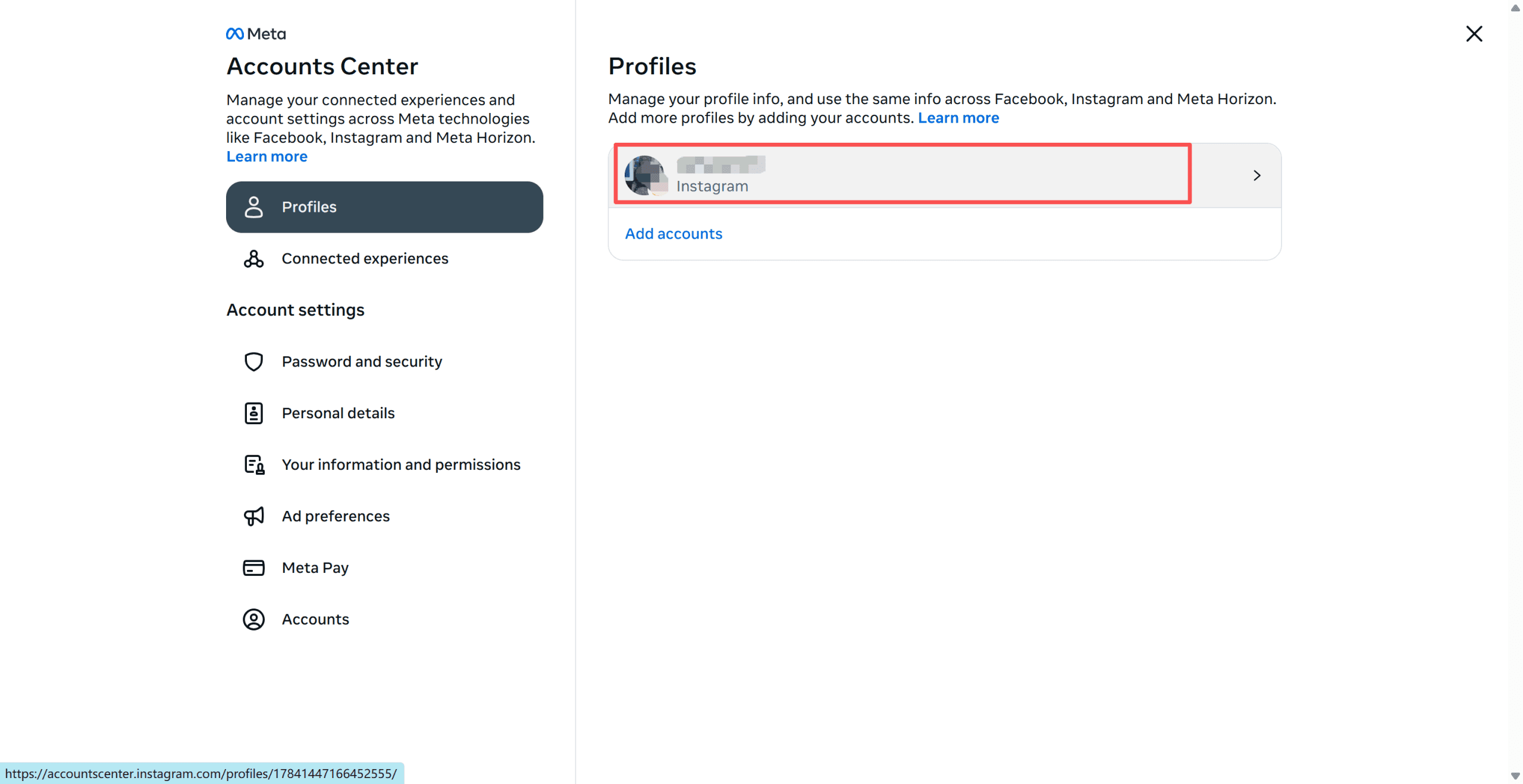Click the Add accounts link
Image resolution: width=1523 pixels, height=784 pixels.
coord(673,234)
